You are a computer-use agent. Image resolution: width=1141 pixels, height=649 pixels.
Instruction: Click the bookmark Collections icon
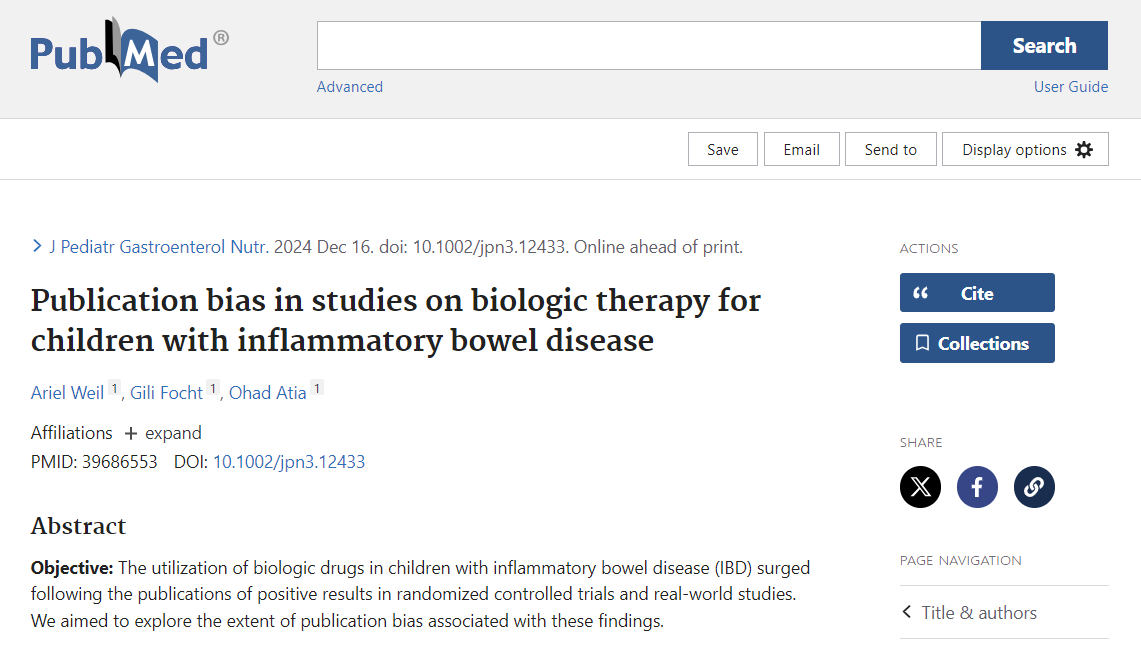(922, 343)
